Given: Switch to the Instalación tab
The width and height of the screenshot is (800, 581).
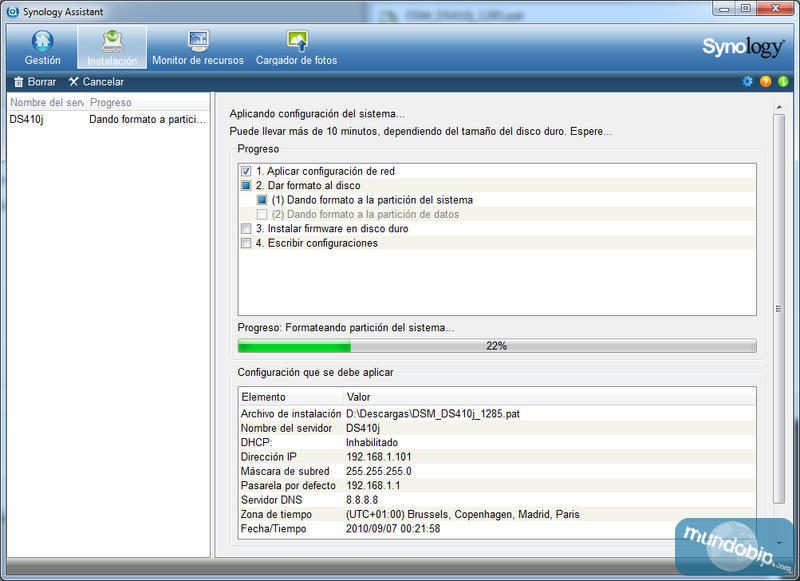Looking at the screenshot, I should coord(112,47).
